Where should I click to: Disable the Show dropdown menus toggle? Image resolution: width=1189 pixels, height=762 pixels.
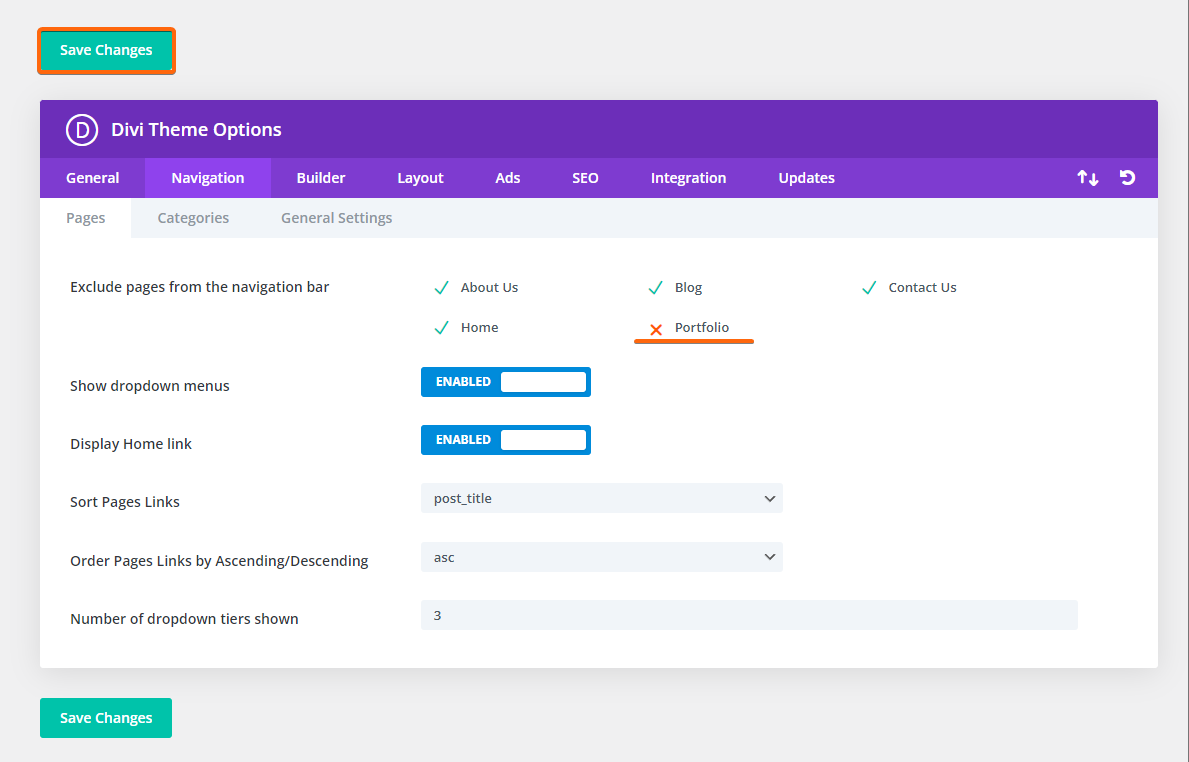click(x=506, y=382)
